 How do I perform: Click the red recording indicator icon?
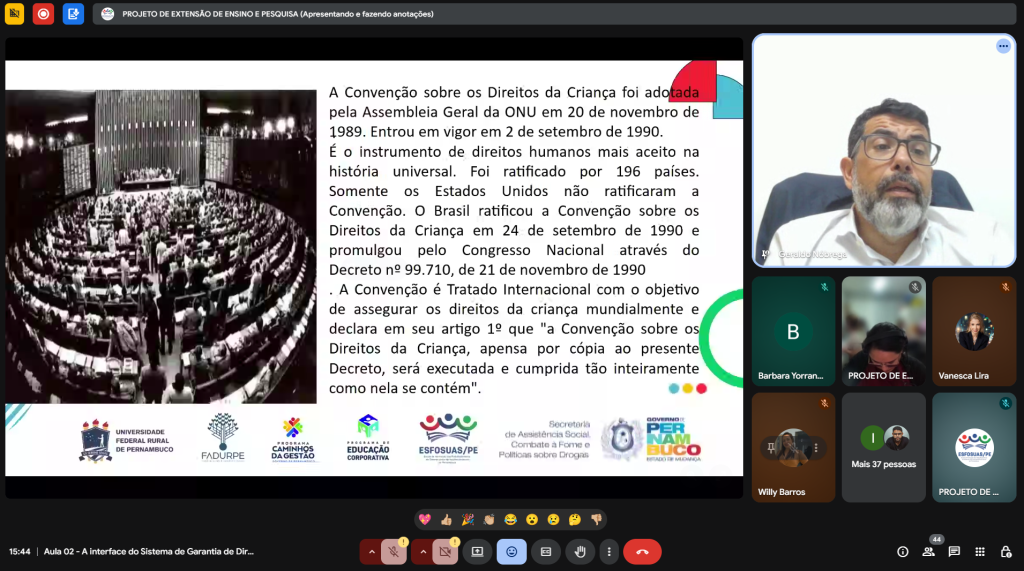click(x=43, y=14)
